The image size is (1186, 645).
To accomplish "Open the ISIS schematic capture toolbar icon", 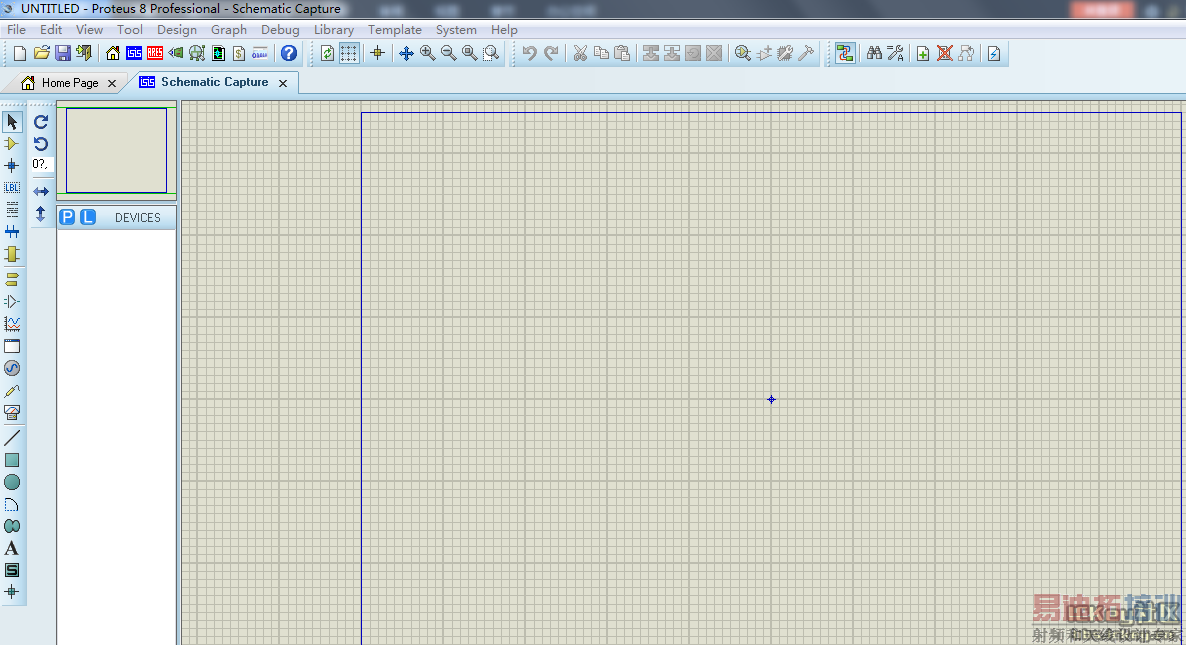I will click(x=134, y=54).
